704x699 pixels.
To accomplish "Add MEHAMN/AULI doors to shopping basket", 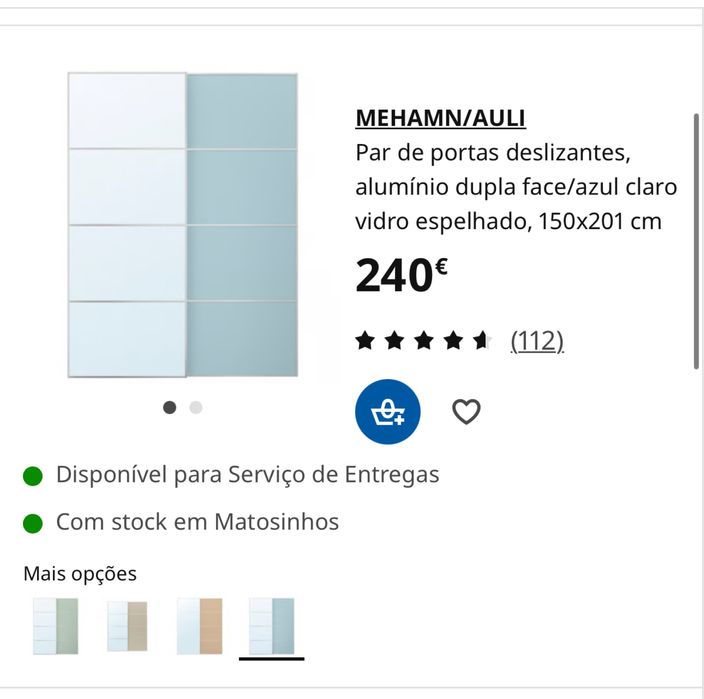I will click(388, 412).
